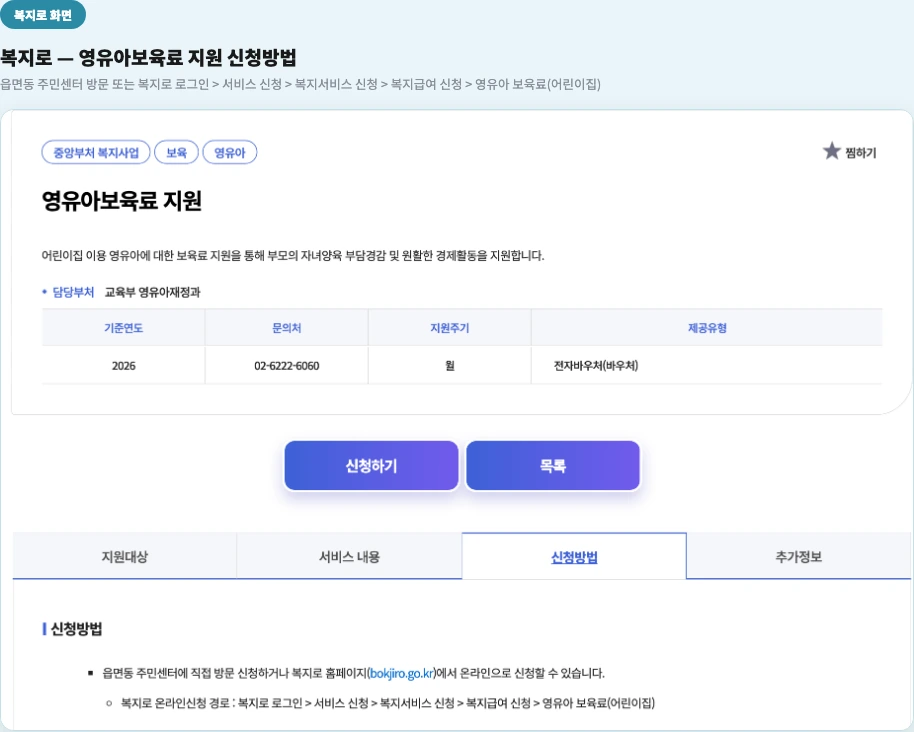Click the gray subtitle starting 읍면동 주민센터 방문
The height and width of the screenshot is (732, 914).
point(300,85)
